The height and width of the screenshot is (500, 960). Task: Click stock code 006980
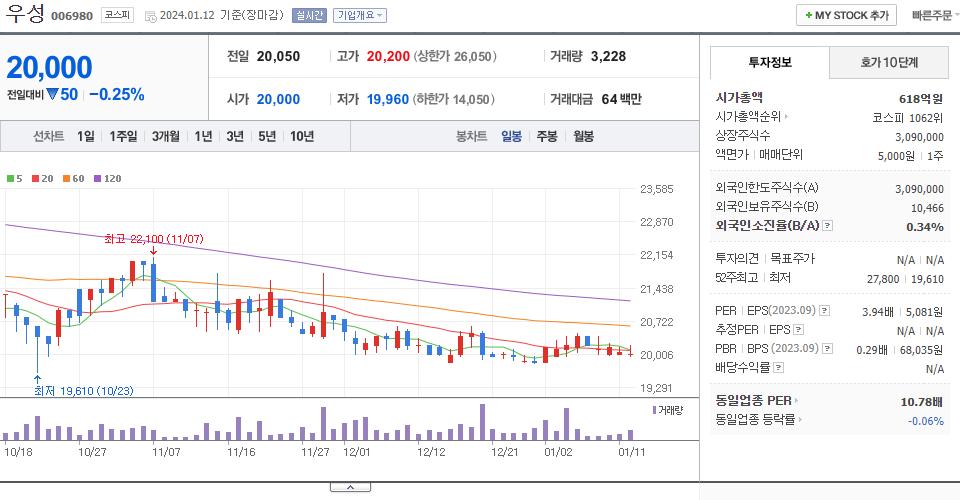pos(72,16)
